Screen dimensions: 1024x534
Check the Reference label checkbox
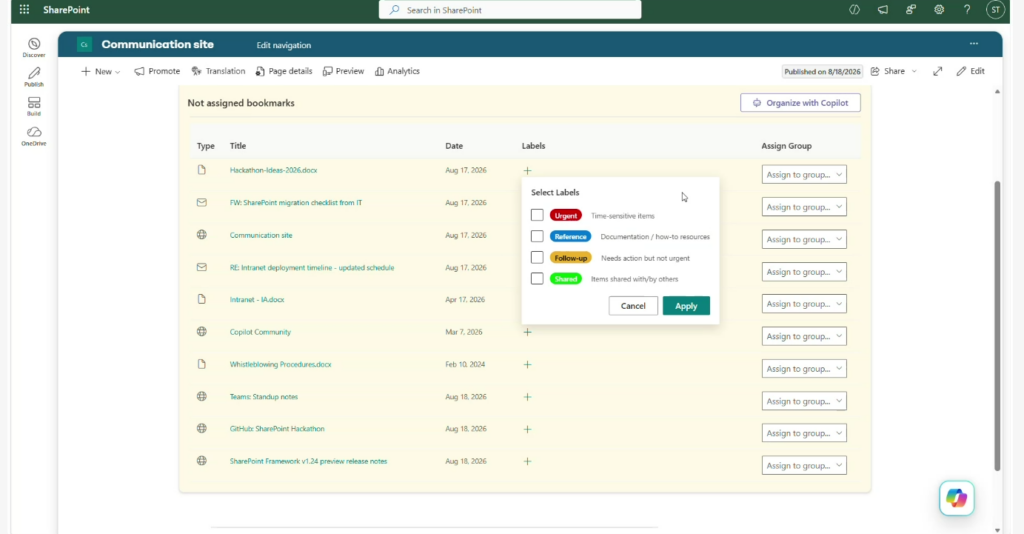(x=537, y=236)
